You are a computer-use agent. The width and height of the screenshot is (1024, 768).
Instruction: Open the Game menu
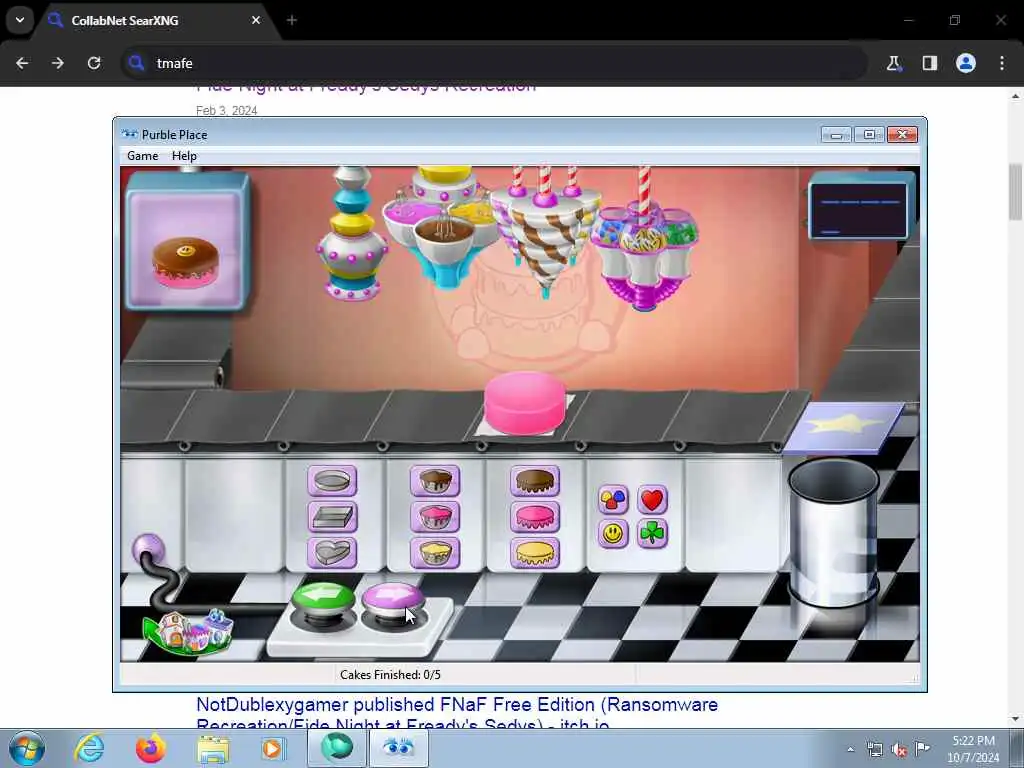(x=142, y=156)
